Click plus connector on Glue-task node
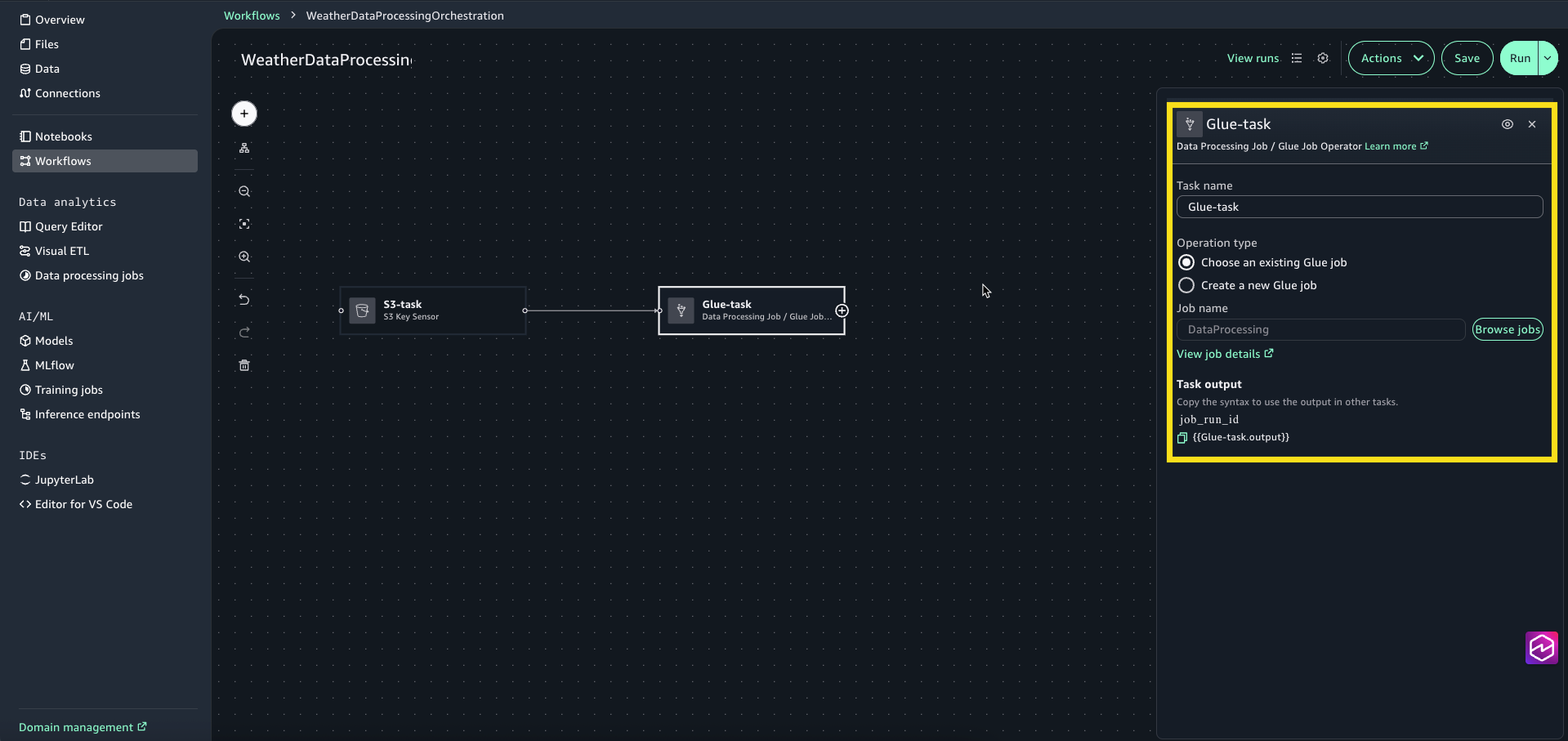Viewport: 1568px width, 741px height. [x=842, y=310]
